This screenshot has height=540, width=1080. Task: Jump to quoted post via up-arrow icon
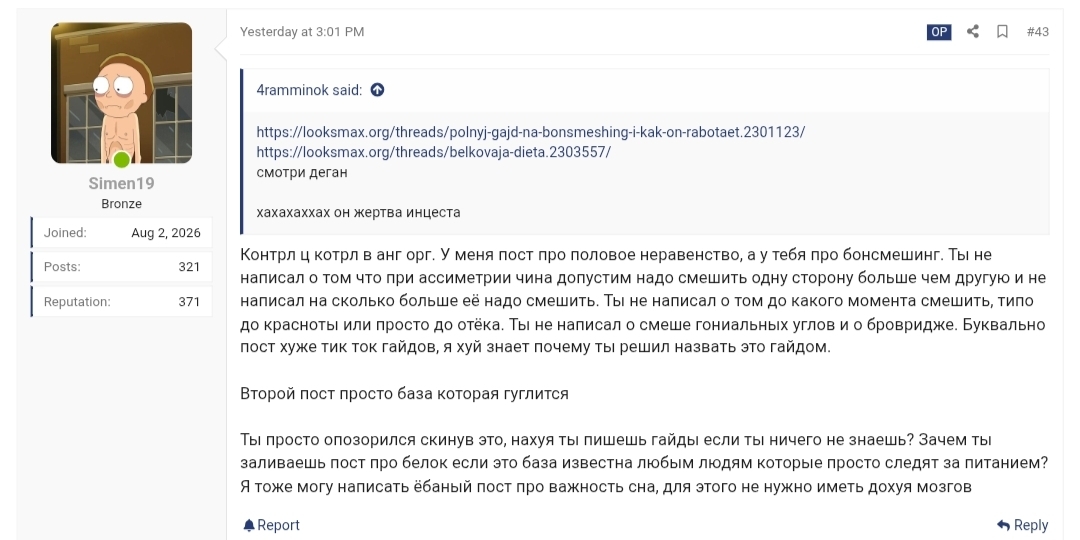click(377, 90)
